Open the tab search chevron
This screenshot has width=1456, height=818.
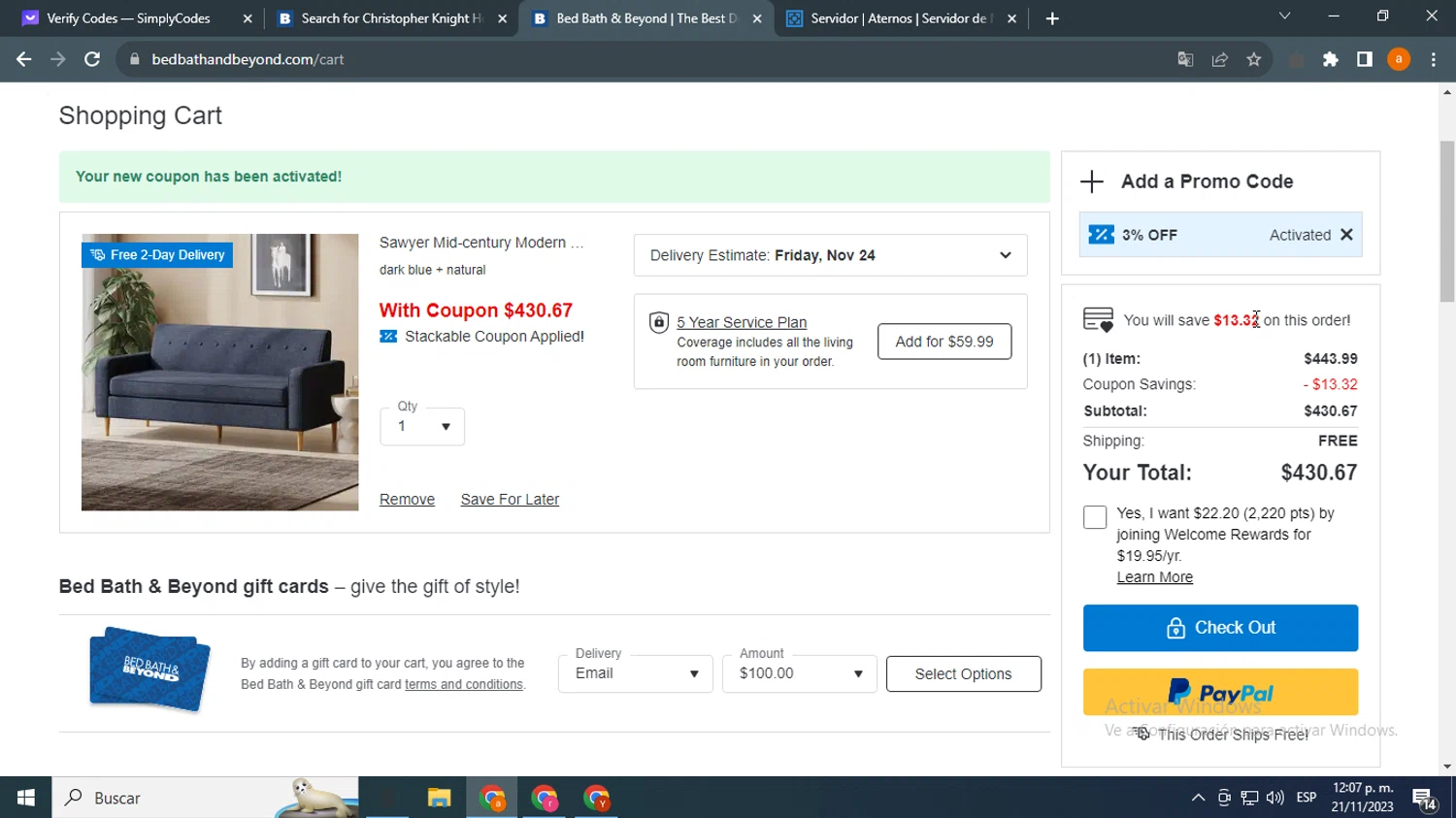tap(1284, 16)
